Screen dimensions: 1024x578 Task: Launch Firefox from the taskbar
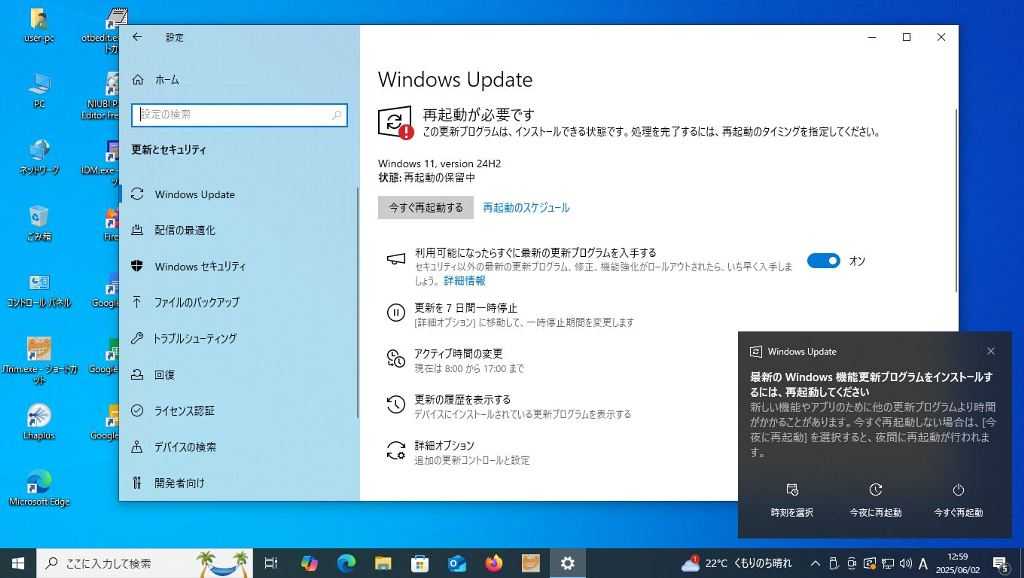coord(494,563)
